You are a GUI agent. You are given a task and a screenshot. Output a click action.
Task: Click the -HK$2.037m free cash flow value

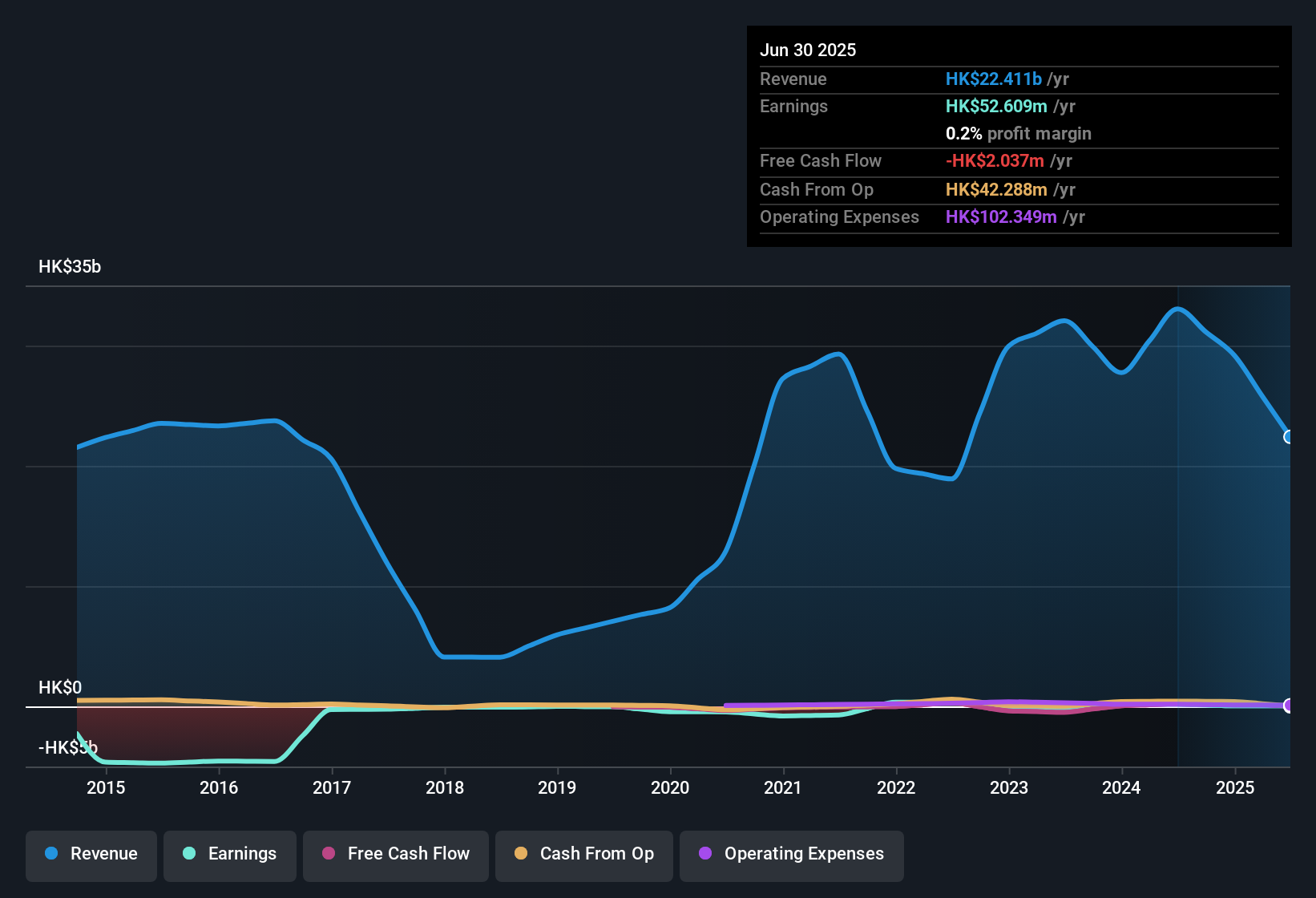(995, 160)
